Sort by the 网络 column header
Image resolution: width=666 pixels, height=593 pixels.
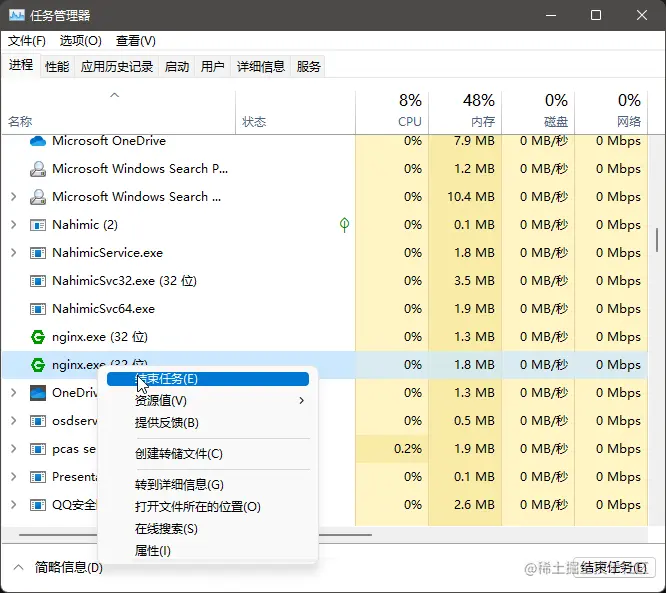(611, 113)
